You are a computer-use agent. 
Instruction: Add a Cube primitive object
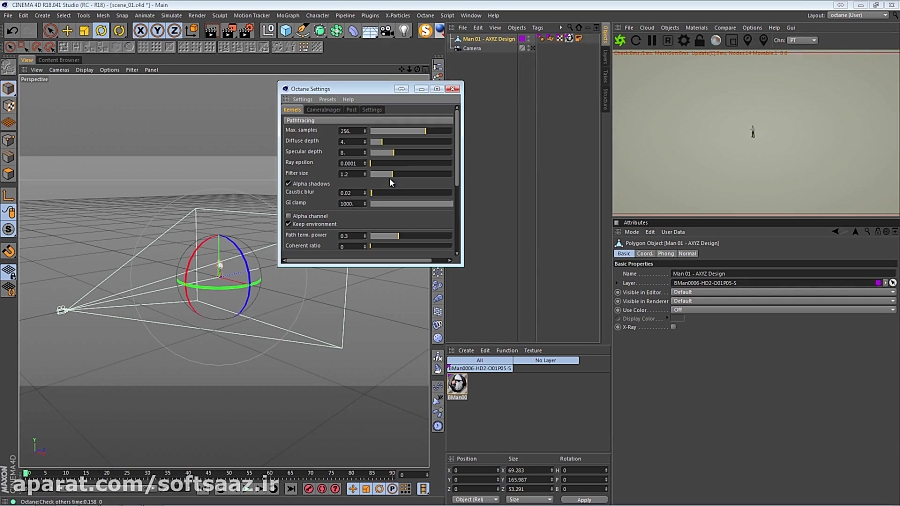coord(286,30)
